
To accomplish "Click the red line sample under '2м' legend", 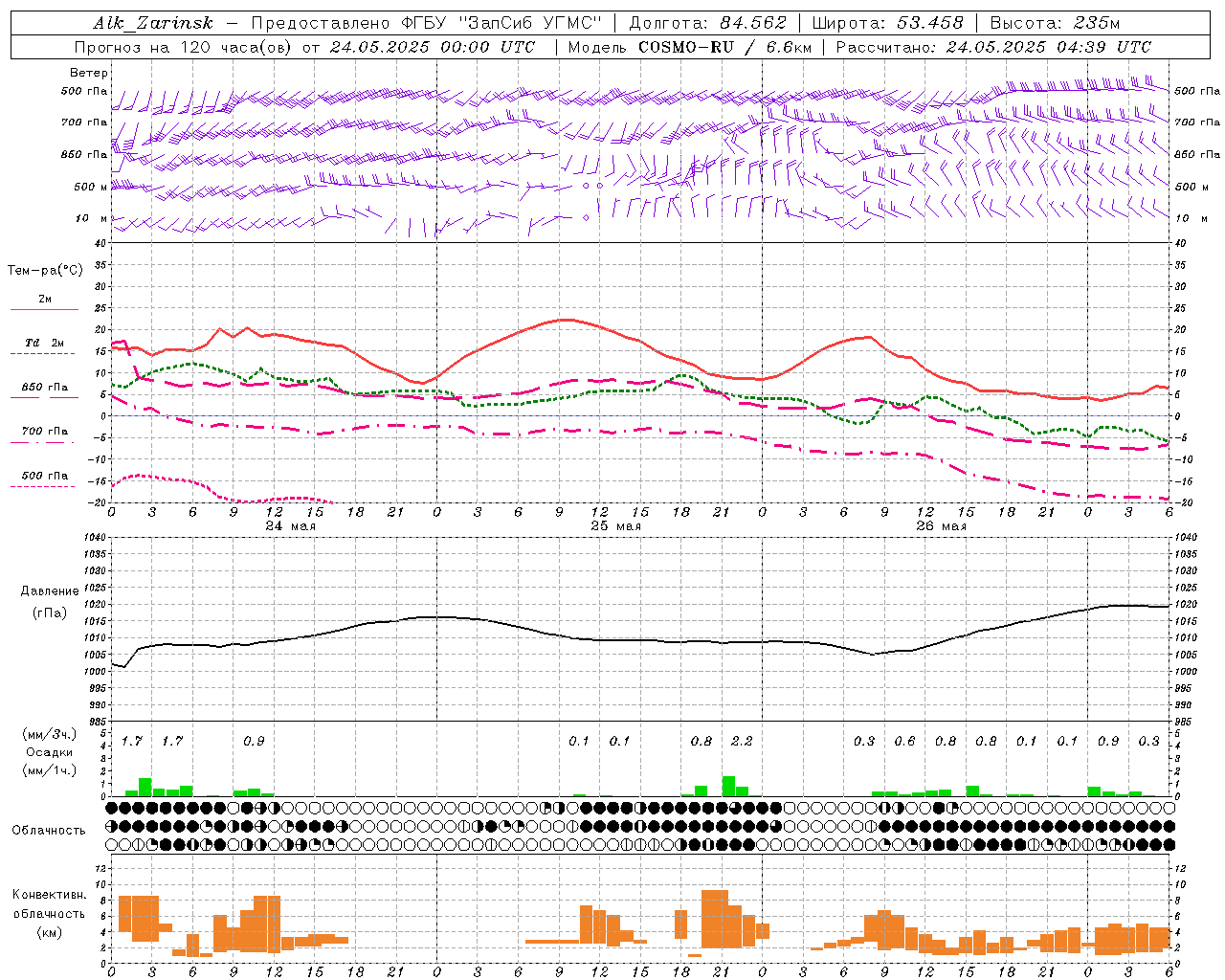I will [45, 309].
